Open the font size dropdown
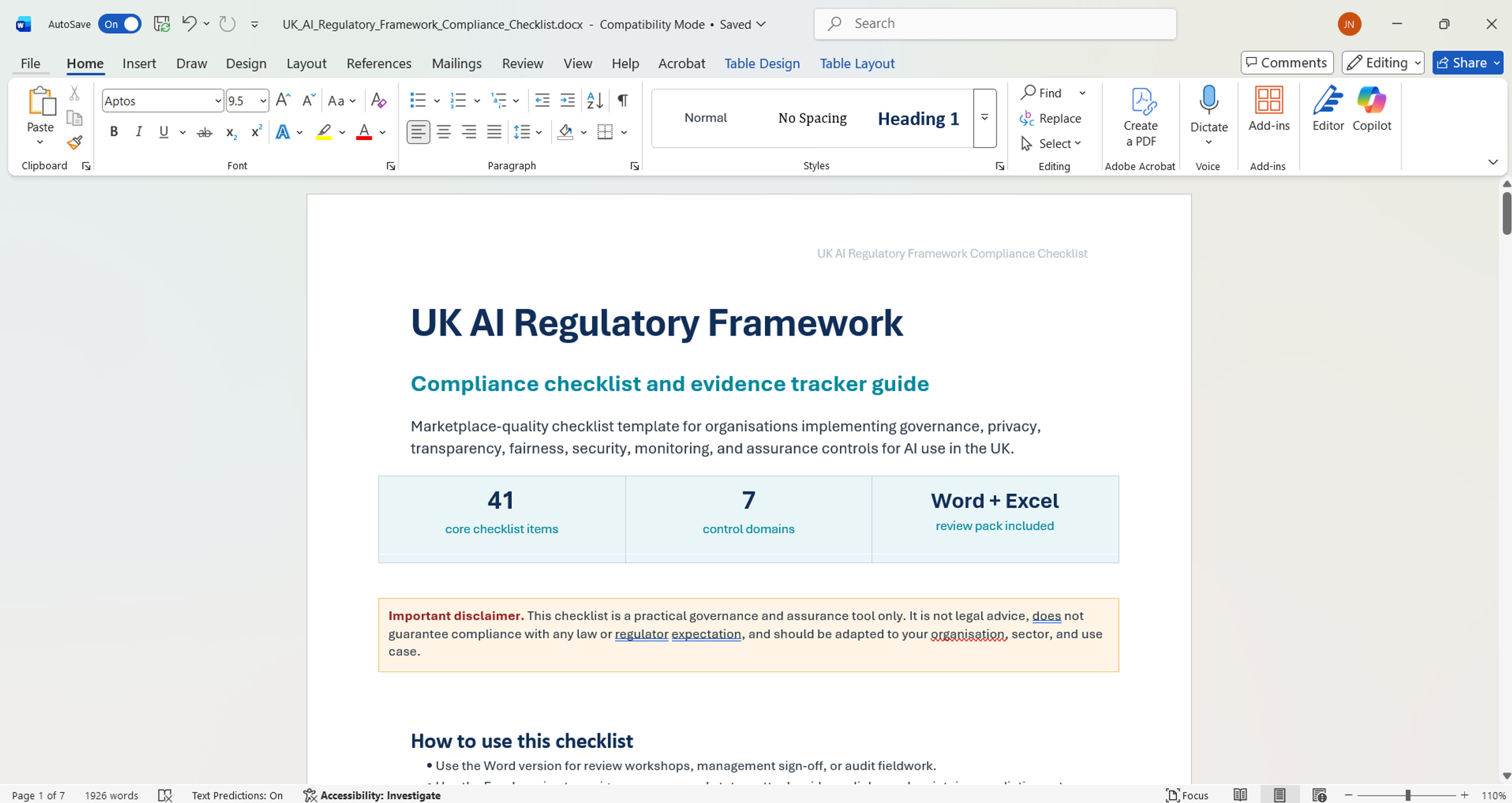 point(263,101)
